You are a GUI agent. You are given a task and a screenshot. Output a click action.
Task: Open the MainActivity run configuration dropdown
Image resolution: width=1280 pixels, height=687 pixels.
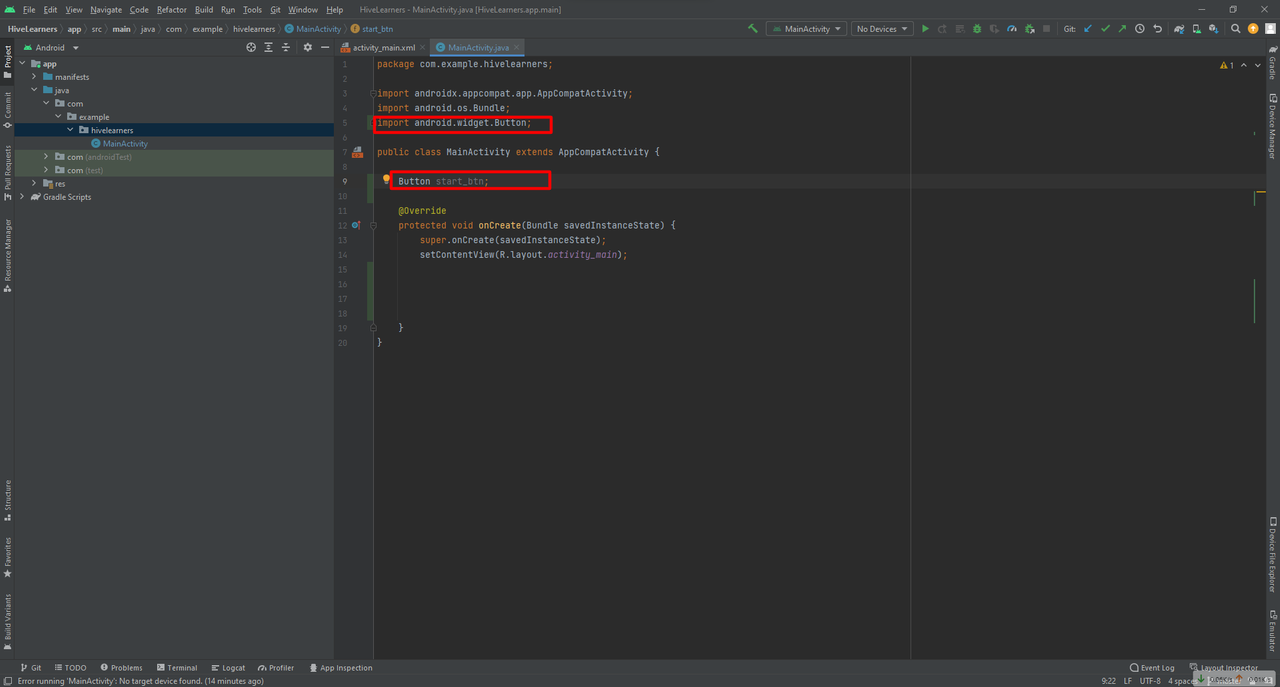point(807,29)
